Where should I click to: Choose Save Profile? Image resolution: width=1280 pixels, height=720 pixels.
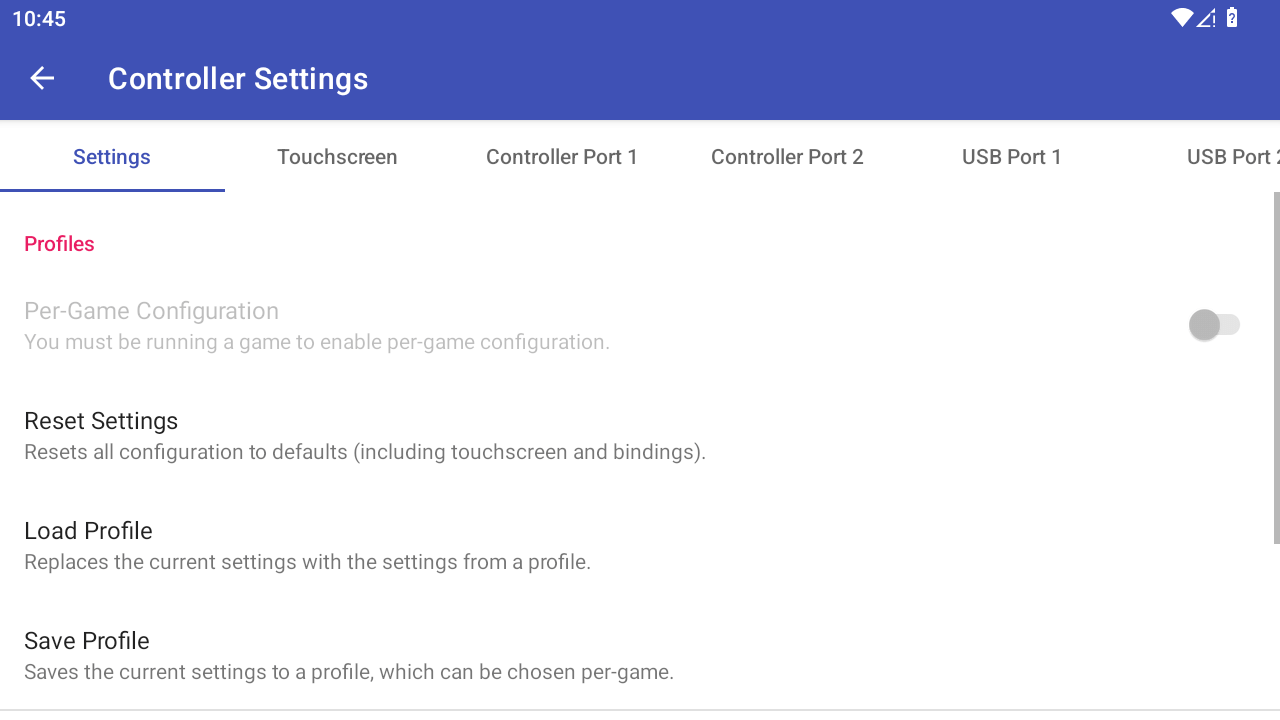(x=87, y=641)
